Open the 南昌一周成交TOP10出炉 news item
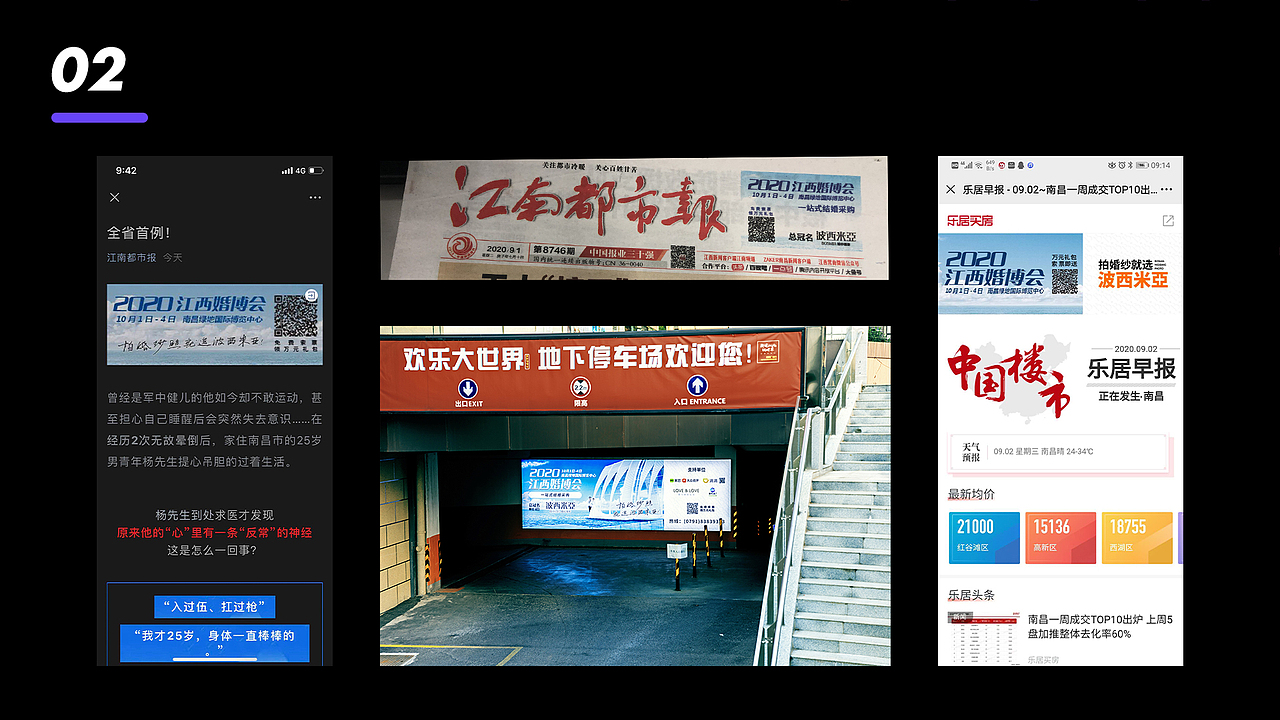Image resolution: width=1280 pixels, height=720 pixels. coord(1060,638)
